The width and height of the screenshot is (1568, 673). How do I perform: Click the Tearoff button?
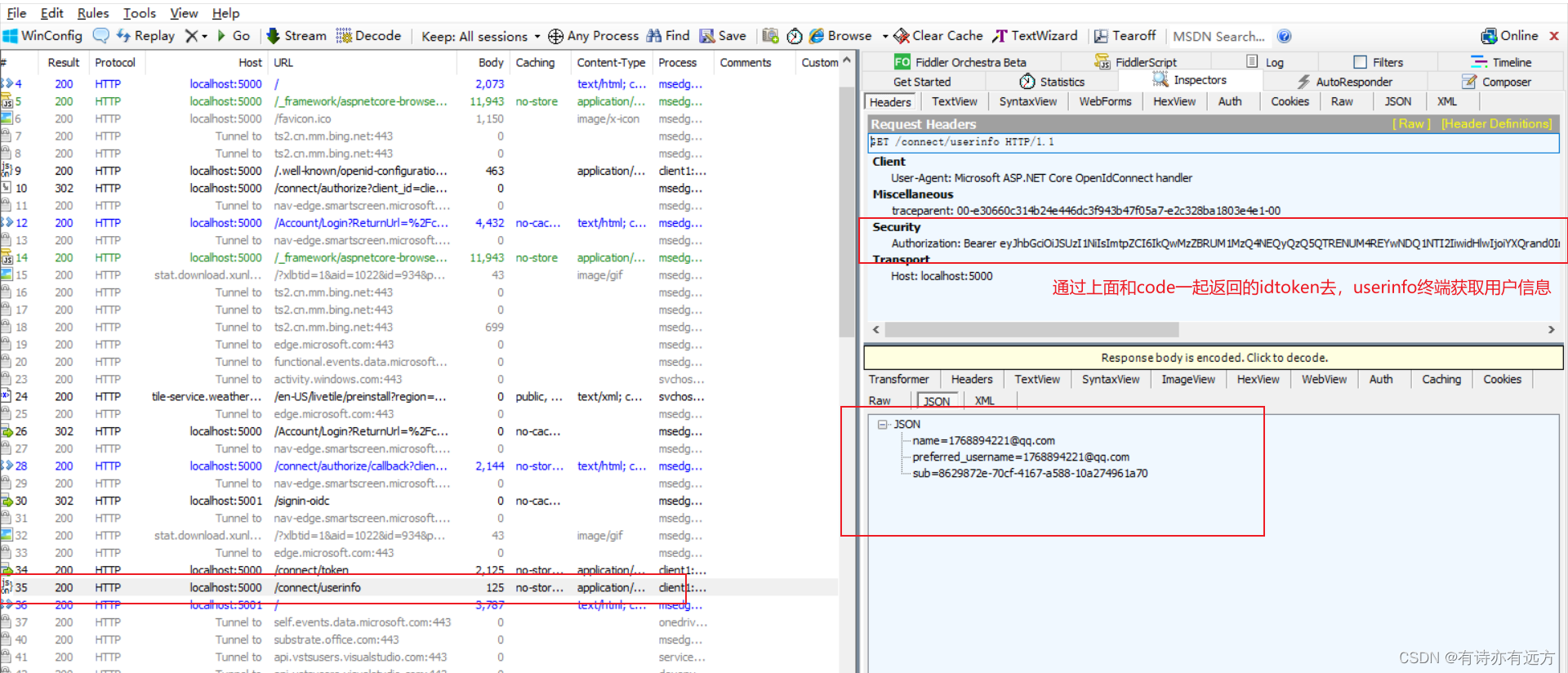point(1125,36)
